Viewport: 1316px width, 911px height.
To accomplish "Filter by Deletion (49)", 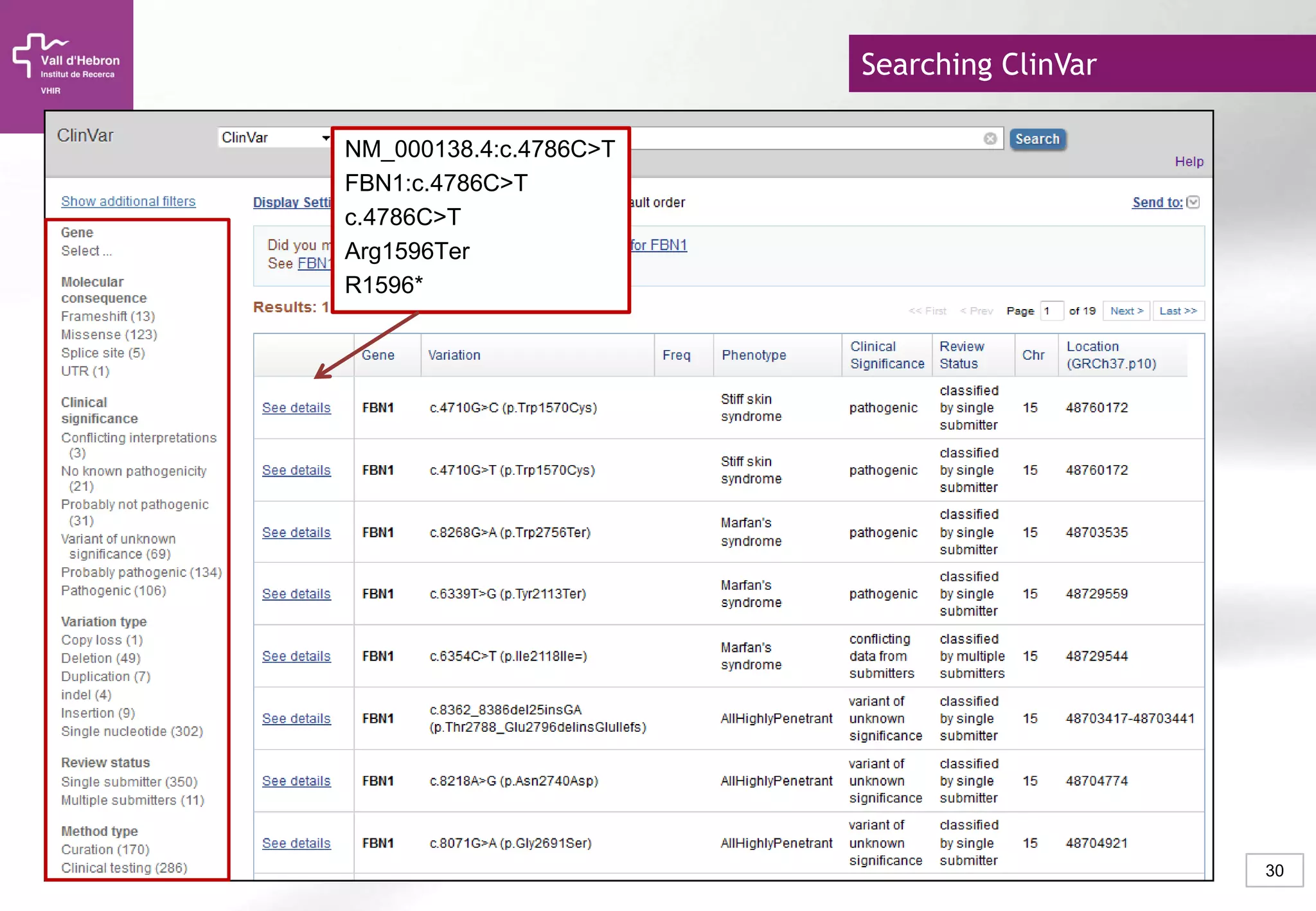I will (101, 658).
